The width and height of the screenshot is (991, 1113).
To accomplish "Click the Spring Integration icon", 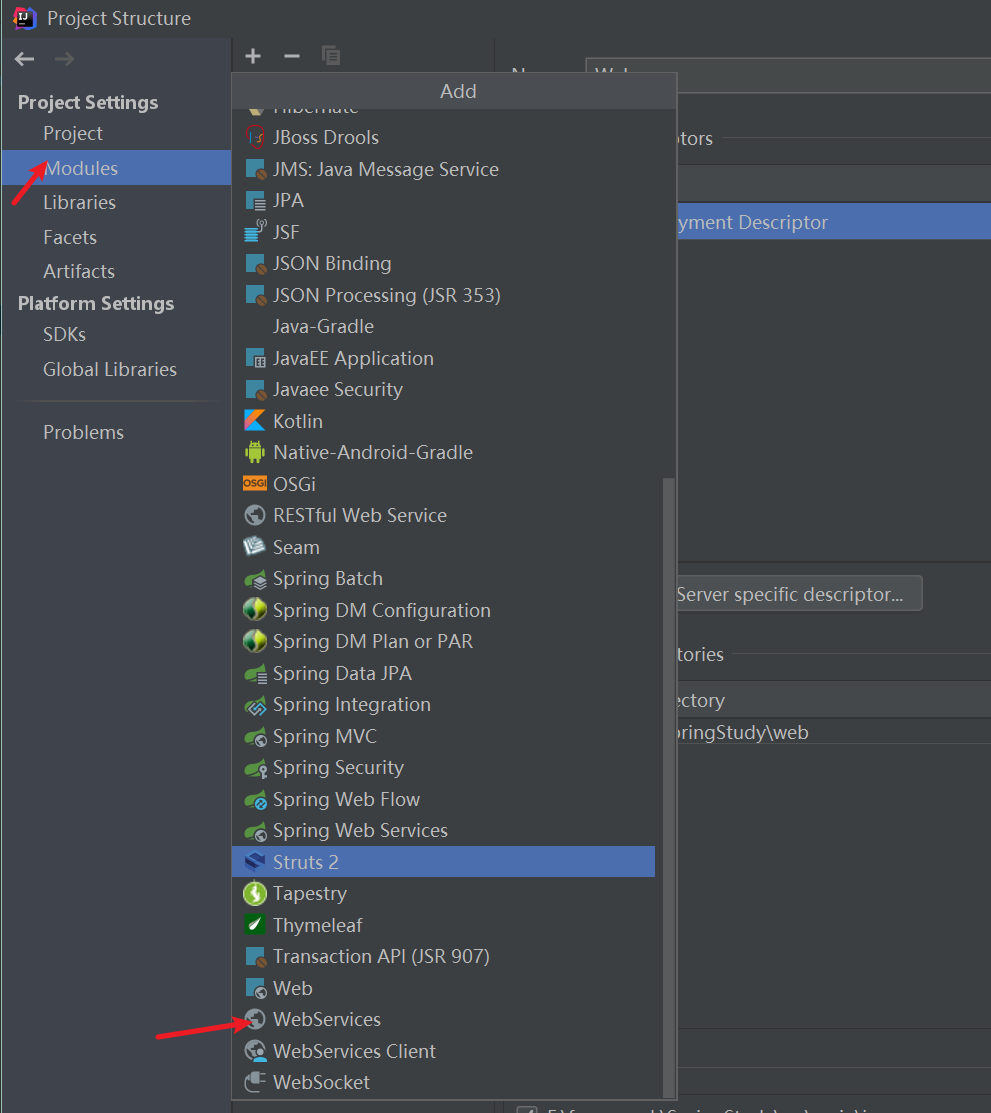I will tap(255, 705).
